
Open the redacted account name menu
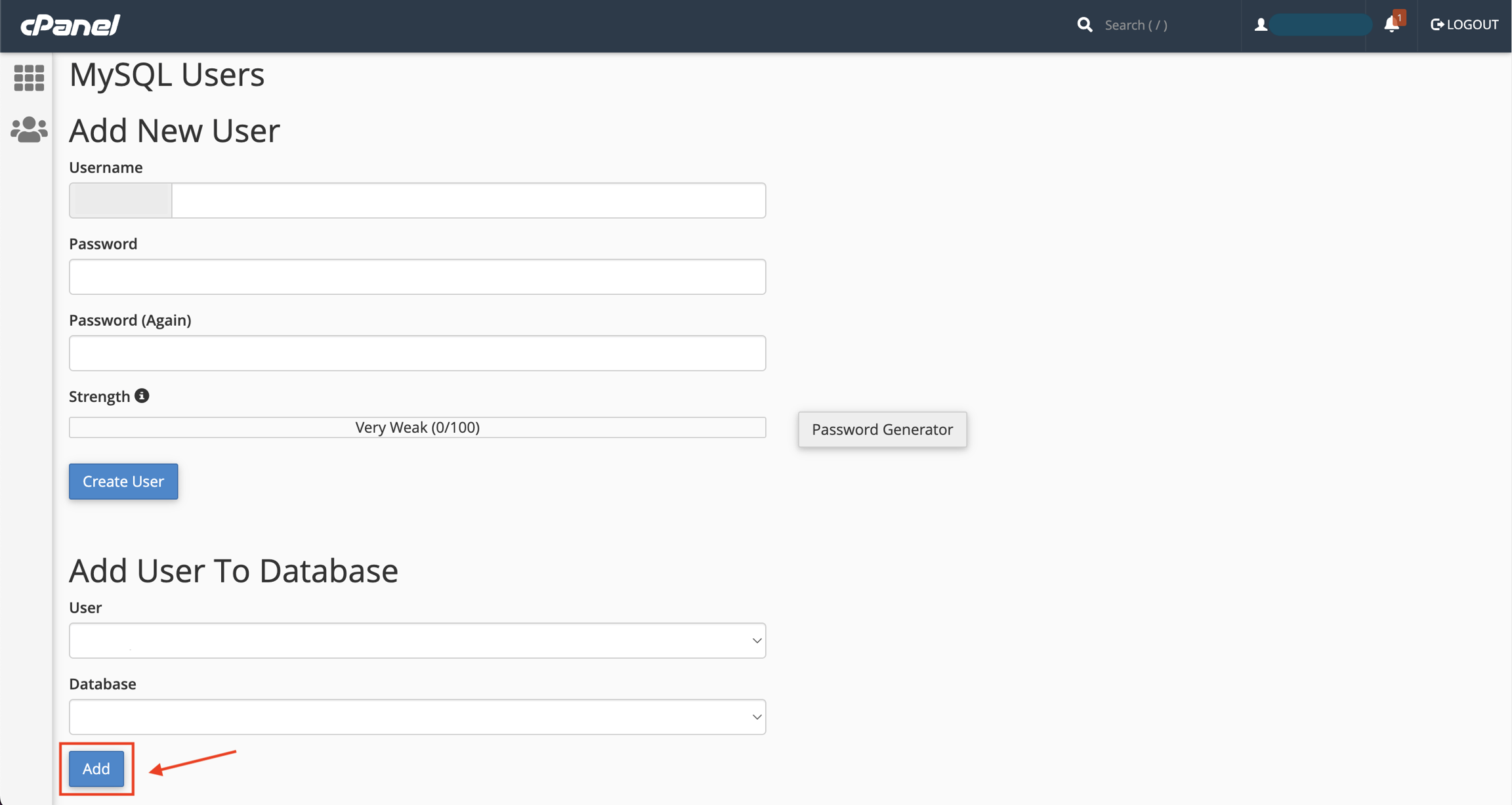tap(1320, 25)
